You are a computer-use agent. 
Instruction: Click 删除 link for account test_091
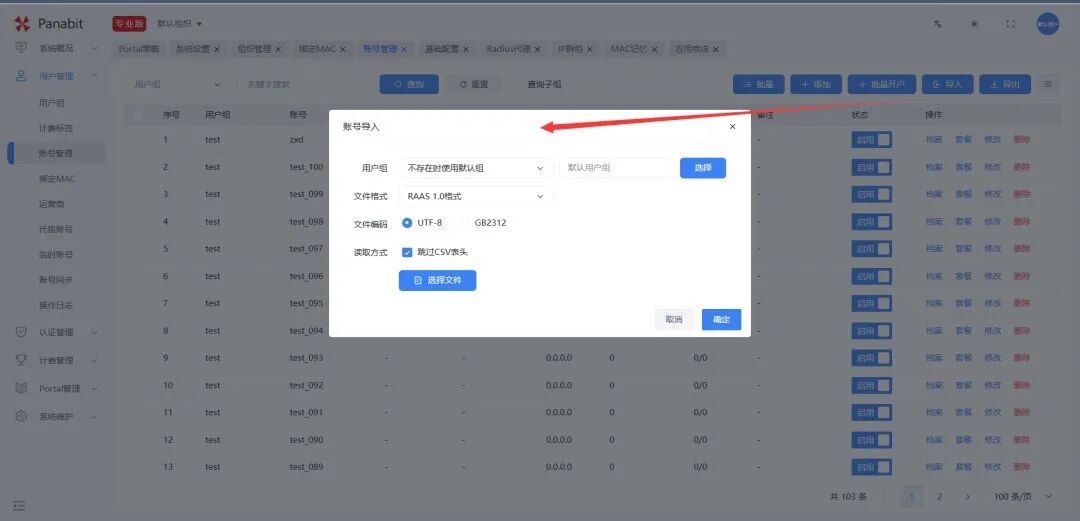pos(1022,412)
